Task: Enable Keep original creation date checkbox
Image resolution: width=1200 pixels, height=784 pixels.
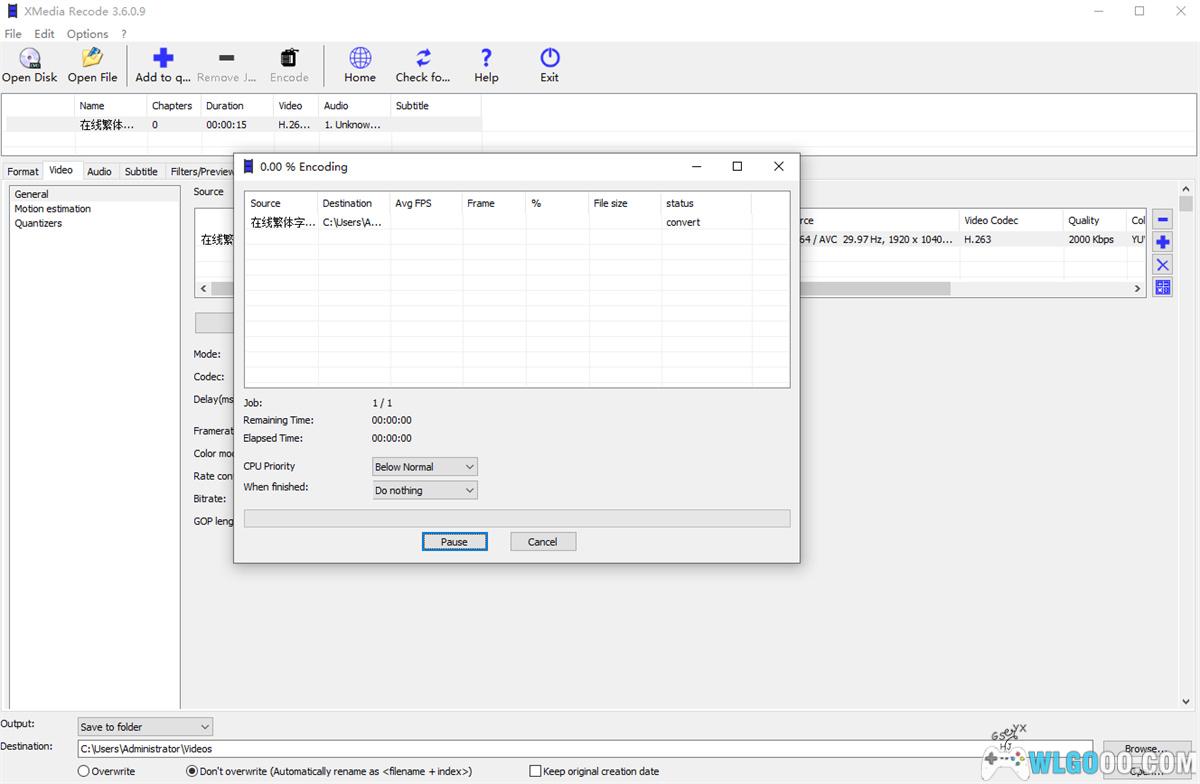Action: pos(535,771)
